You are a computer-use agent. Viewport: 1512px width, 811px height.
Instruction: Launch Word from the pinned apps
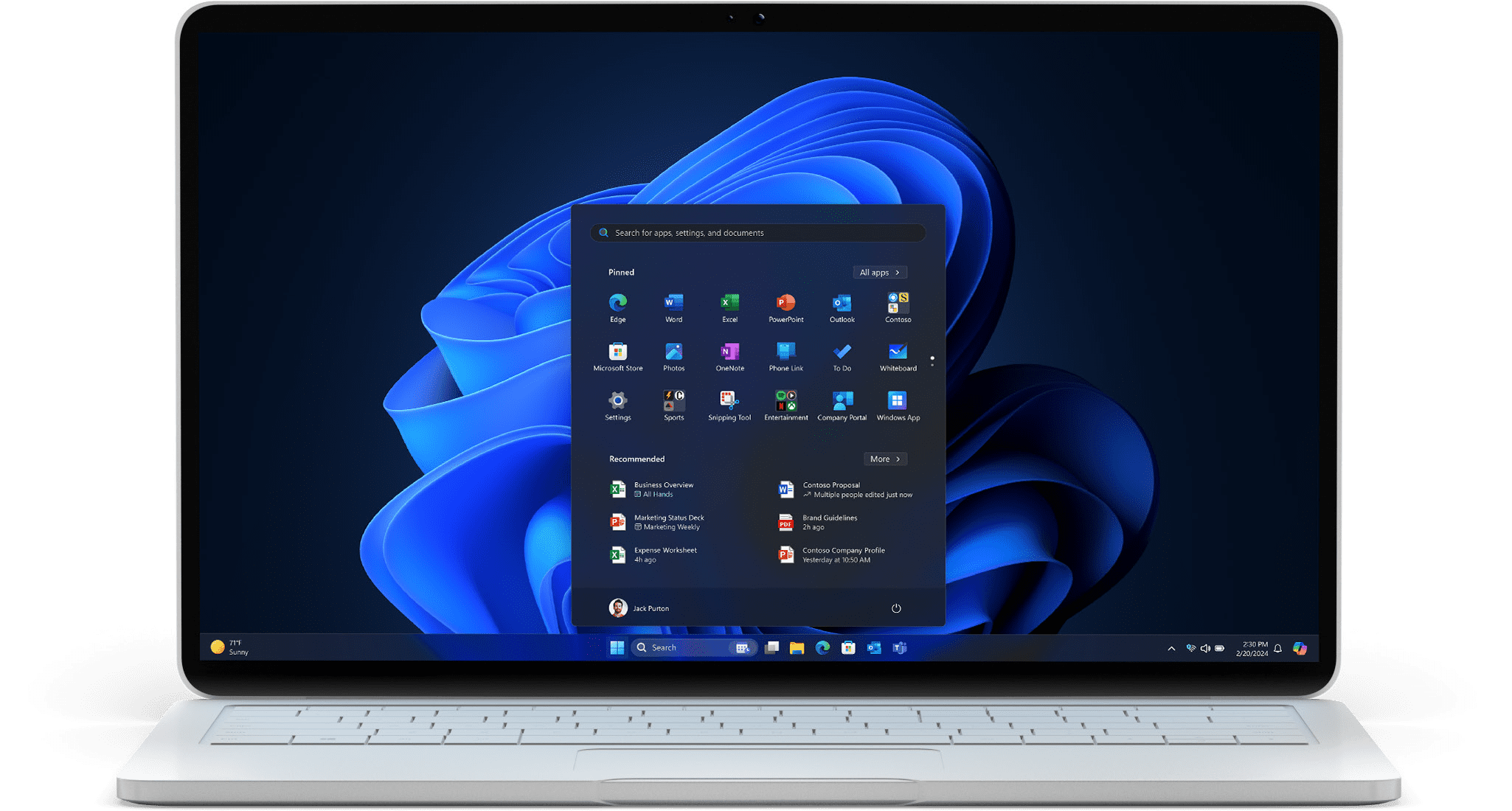(673, 307)
